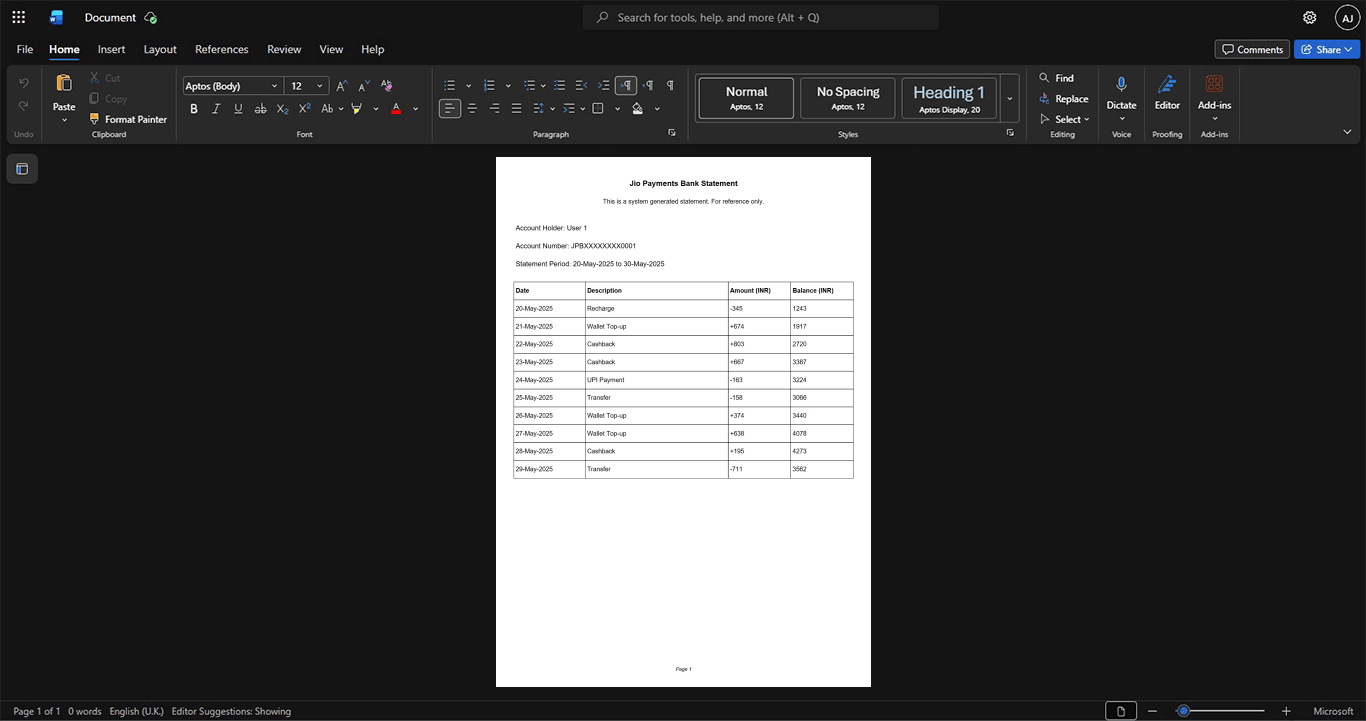Open the font size dropdown
The height and width of the screenshot is (721, 1366).
coord(320,86)
